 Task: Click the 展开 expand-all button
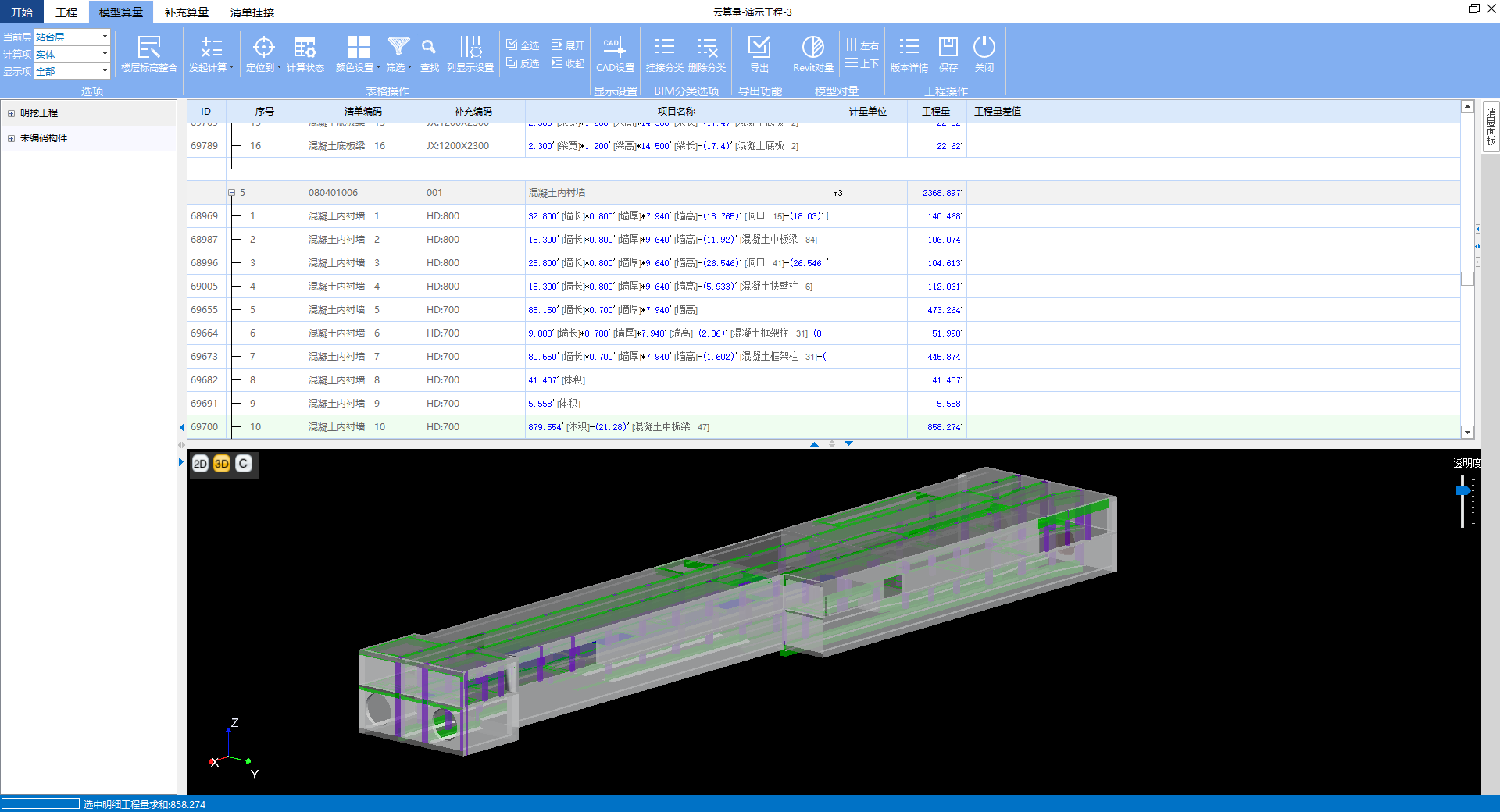pyautogui.click(x=568, y=45)
